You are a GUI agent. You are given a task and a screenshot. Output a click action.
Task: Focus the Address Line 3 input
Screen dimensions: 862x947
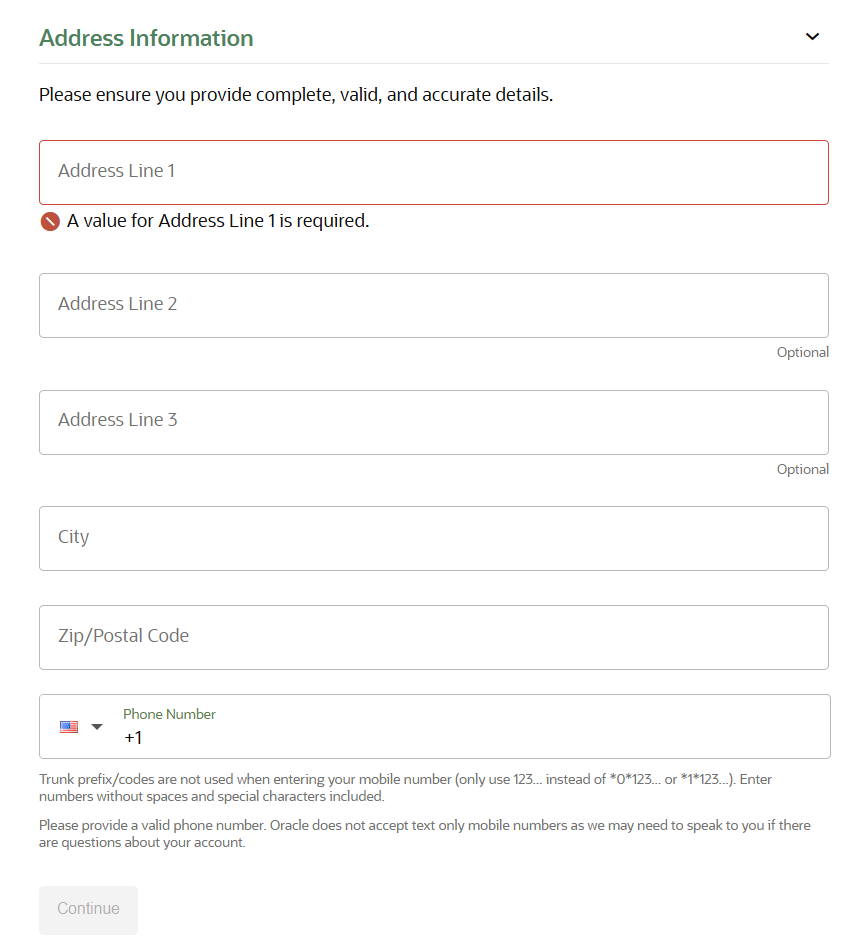point(433,422)
